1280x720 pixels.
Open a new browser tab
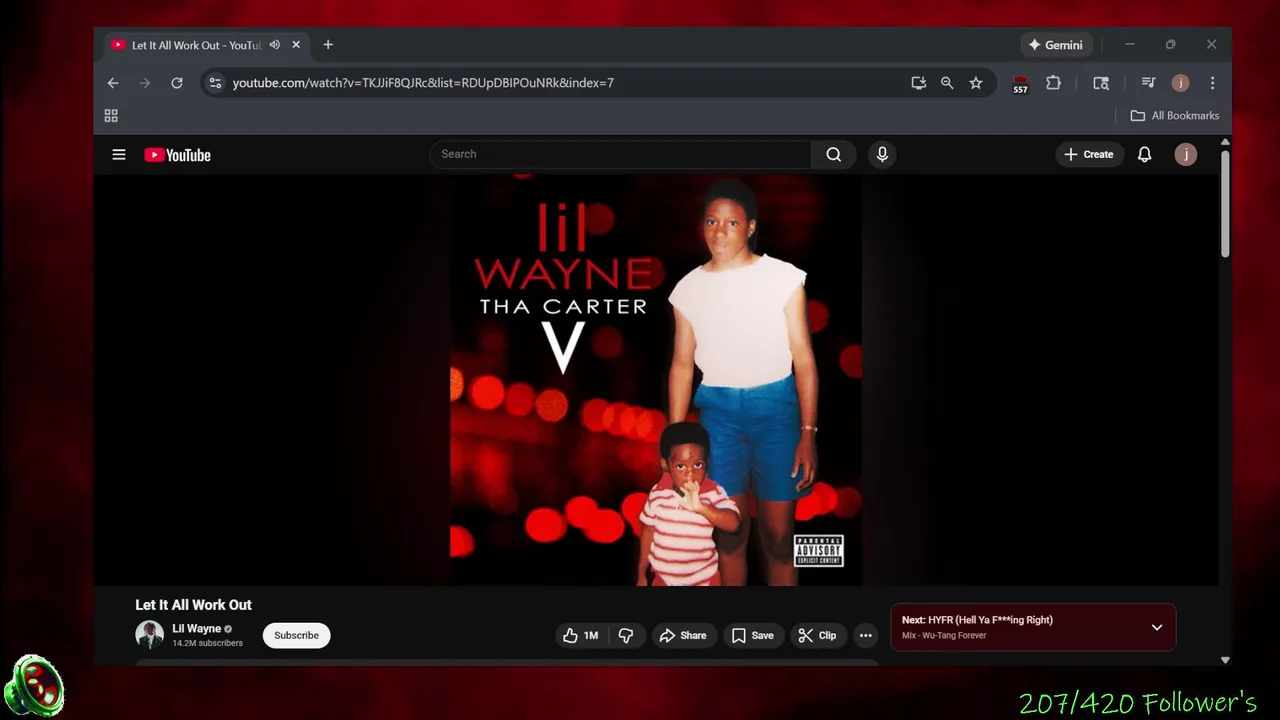pos(328,45)
